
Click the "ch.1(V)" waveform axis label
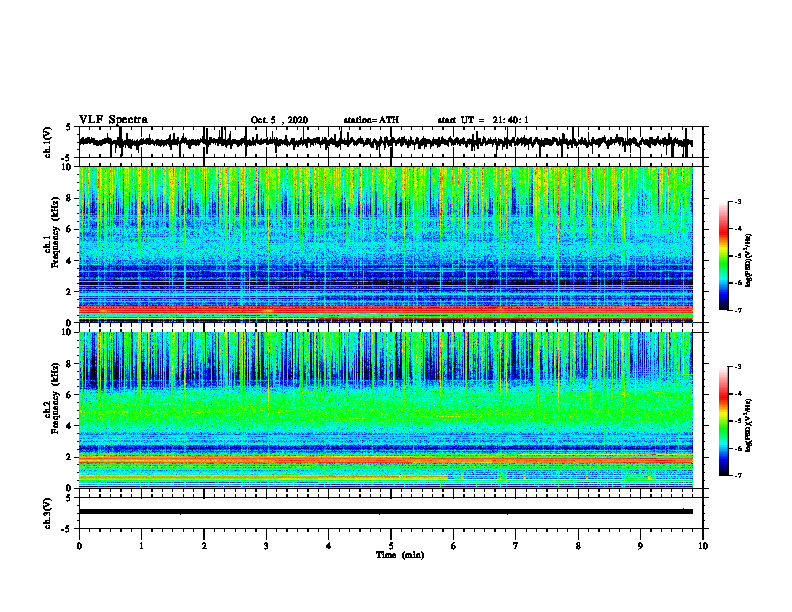pos(47,142)
